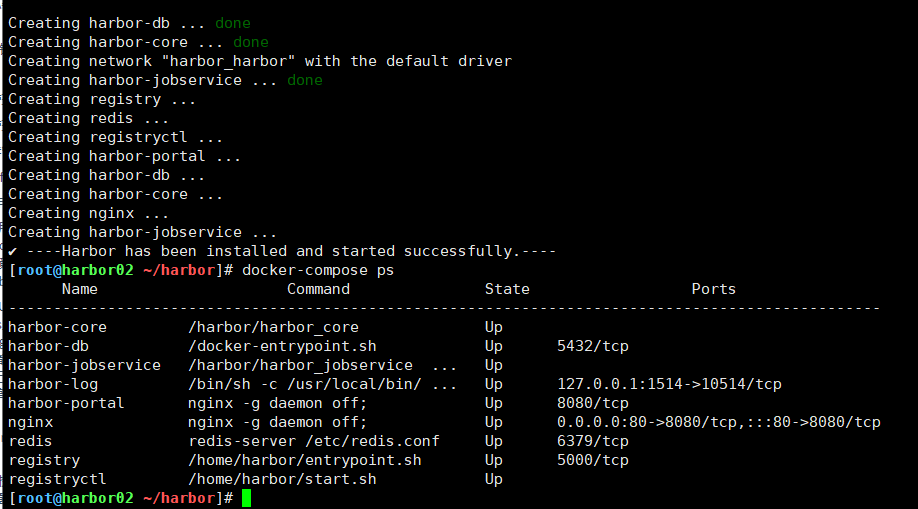Click the "redis-server /etc/redis.conf" command
The image size is (918, 509).
[x=313, y=441]
